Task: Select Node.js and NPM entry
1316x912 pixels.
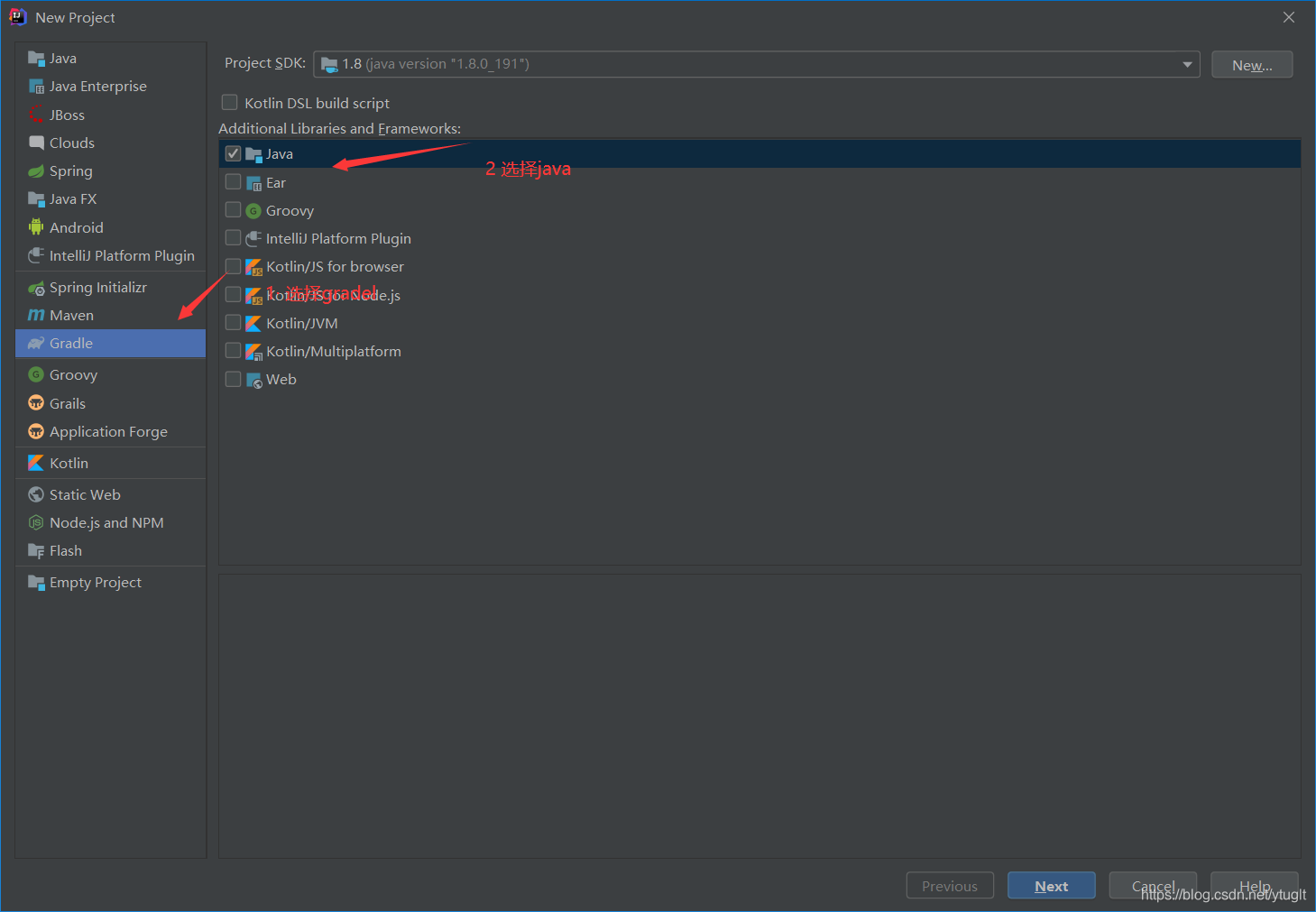Action: click(x=110, y=522)
